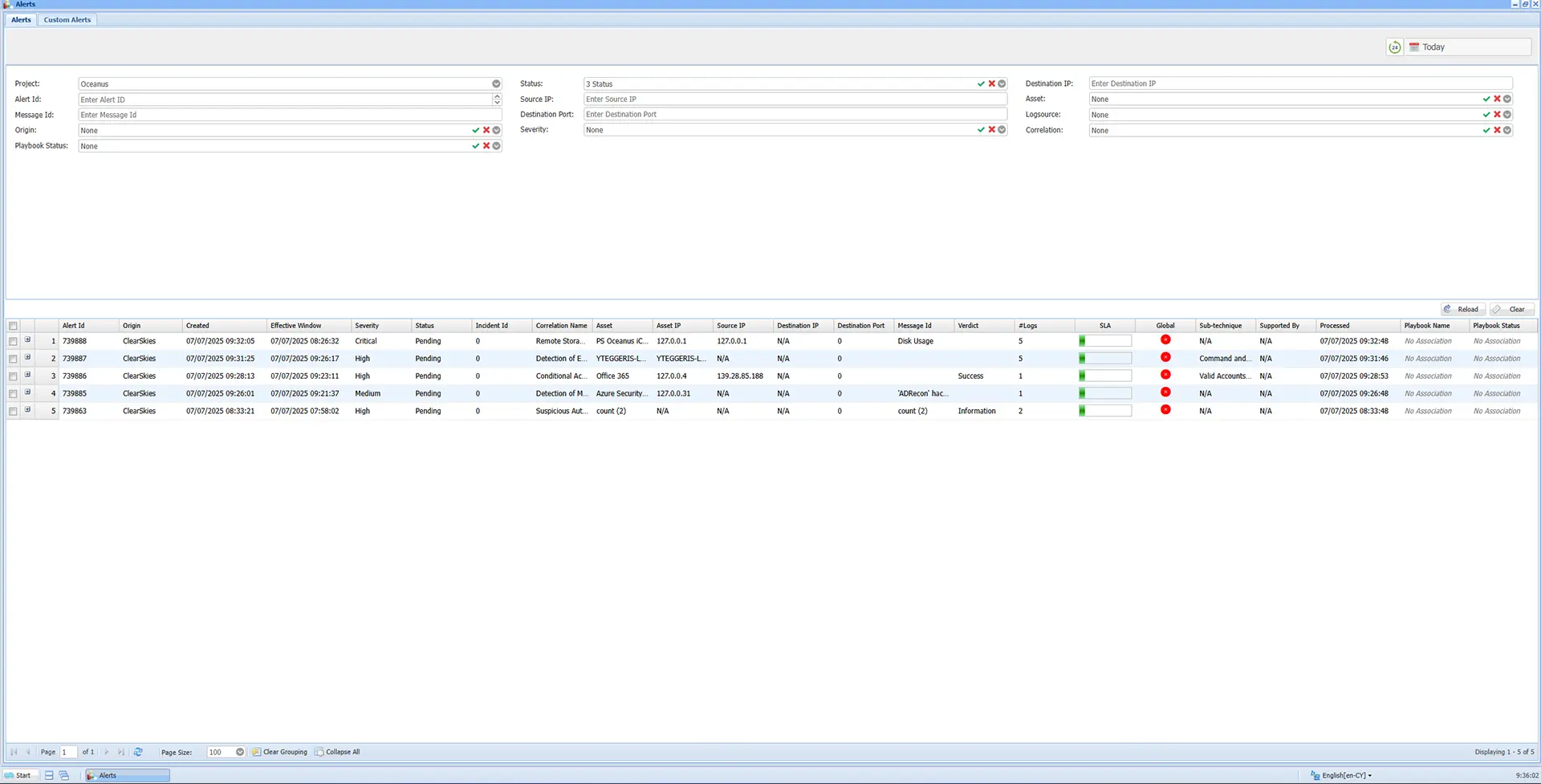The image size is (1541, 784).
Task: Open the Today calendar date picker
Action: [1415, 47]
